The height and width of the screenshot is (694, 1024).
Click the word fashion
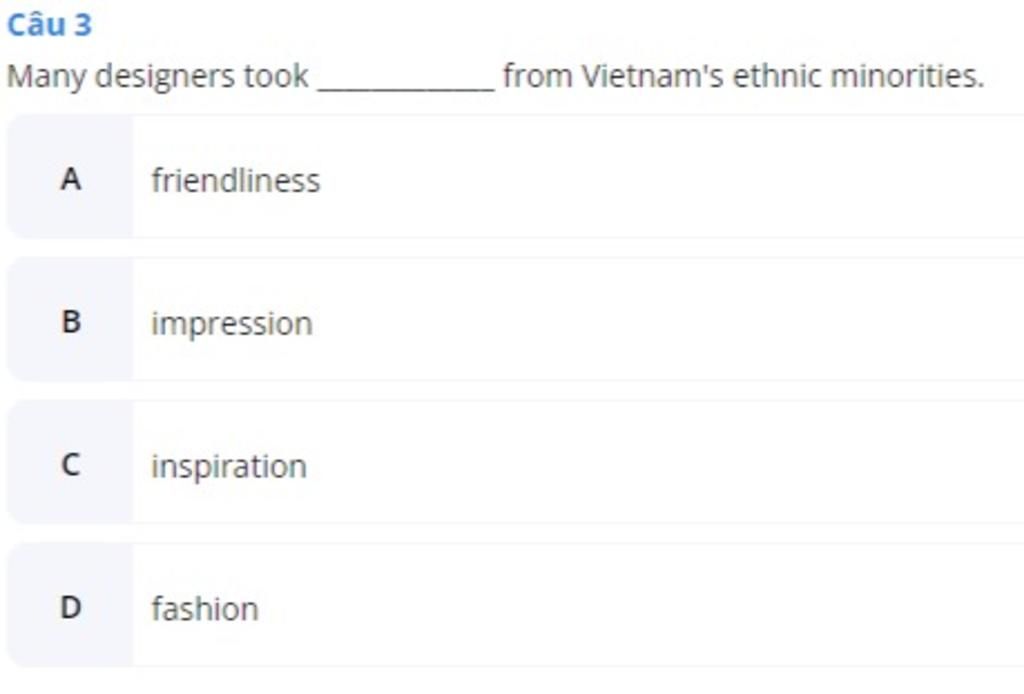pyautogui.click(x=205, y=608)
